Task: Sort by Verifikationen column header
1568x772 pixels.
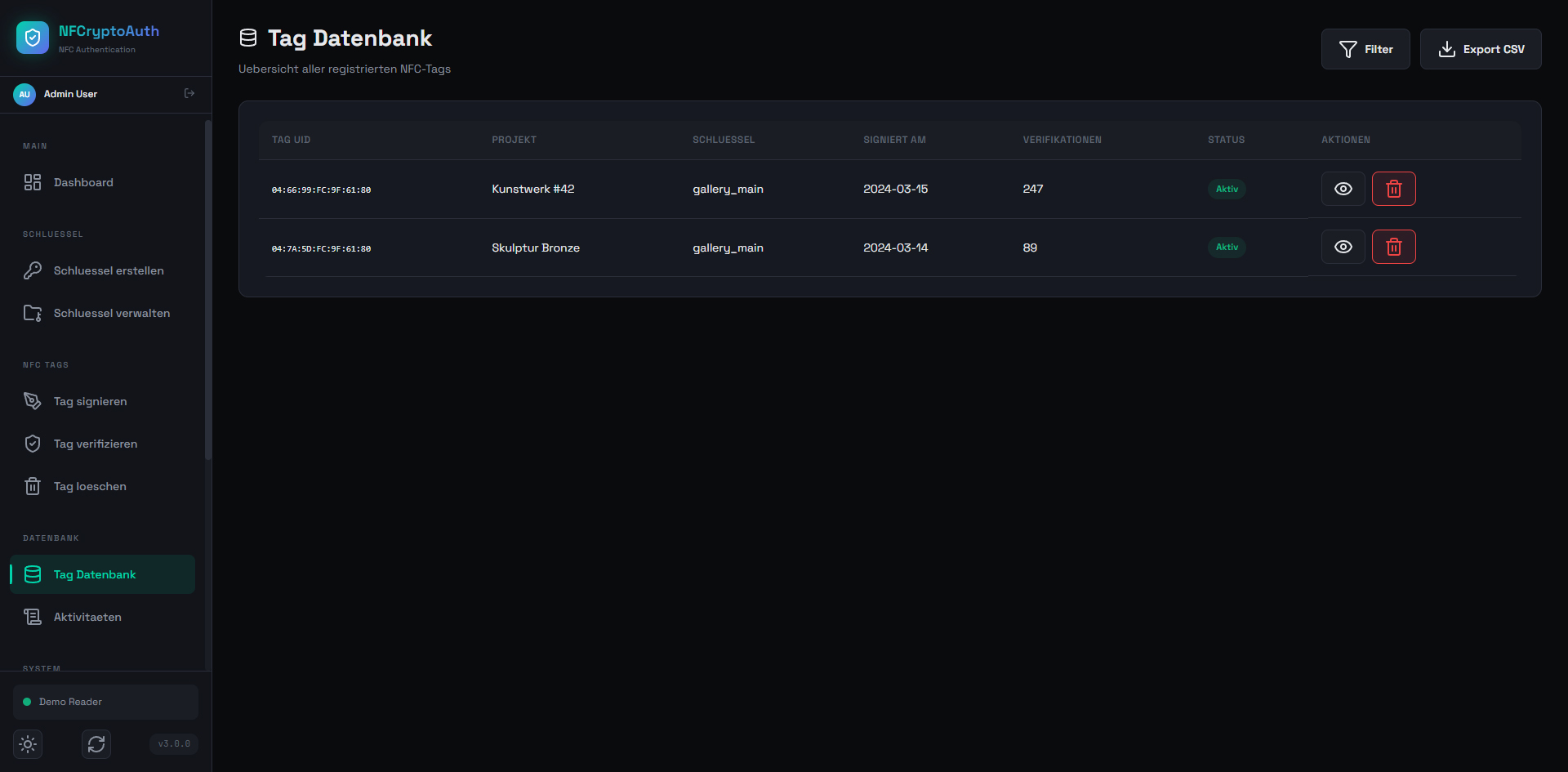Action: click(x=1062, y=140)
